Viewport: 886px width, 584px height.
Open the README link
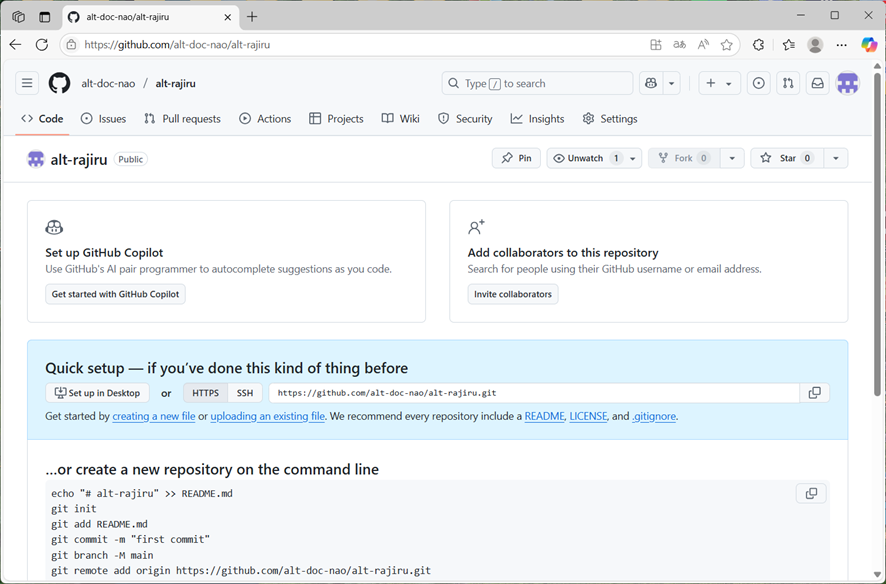click(545, 416)
